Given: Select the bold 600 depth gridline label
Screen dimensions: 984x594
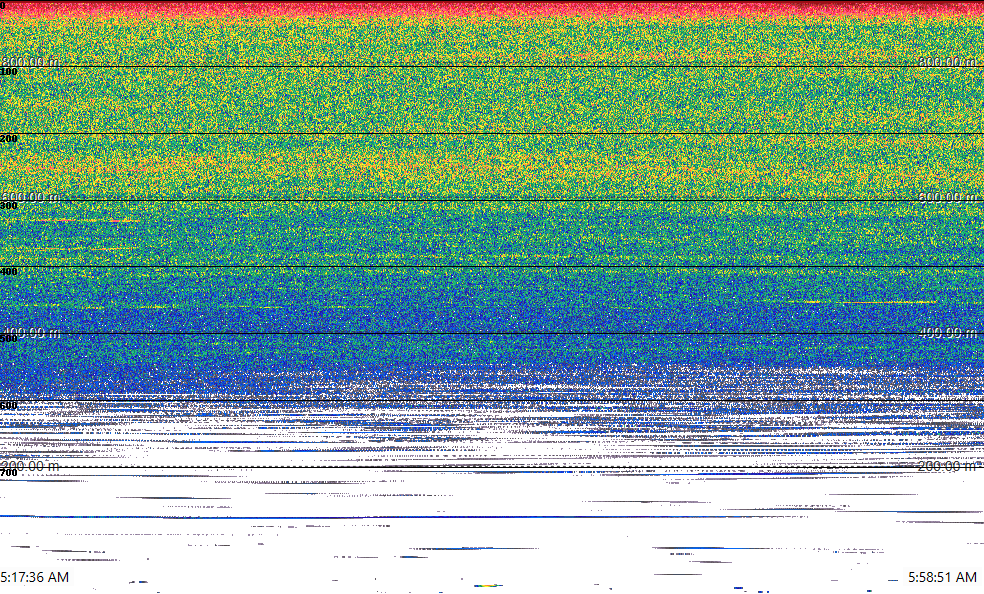Looking at the screenshot, I should 9,406.
